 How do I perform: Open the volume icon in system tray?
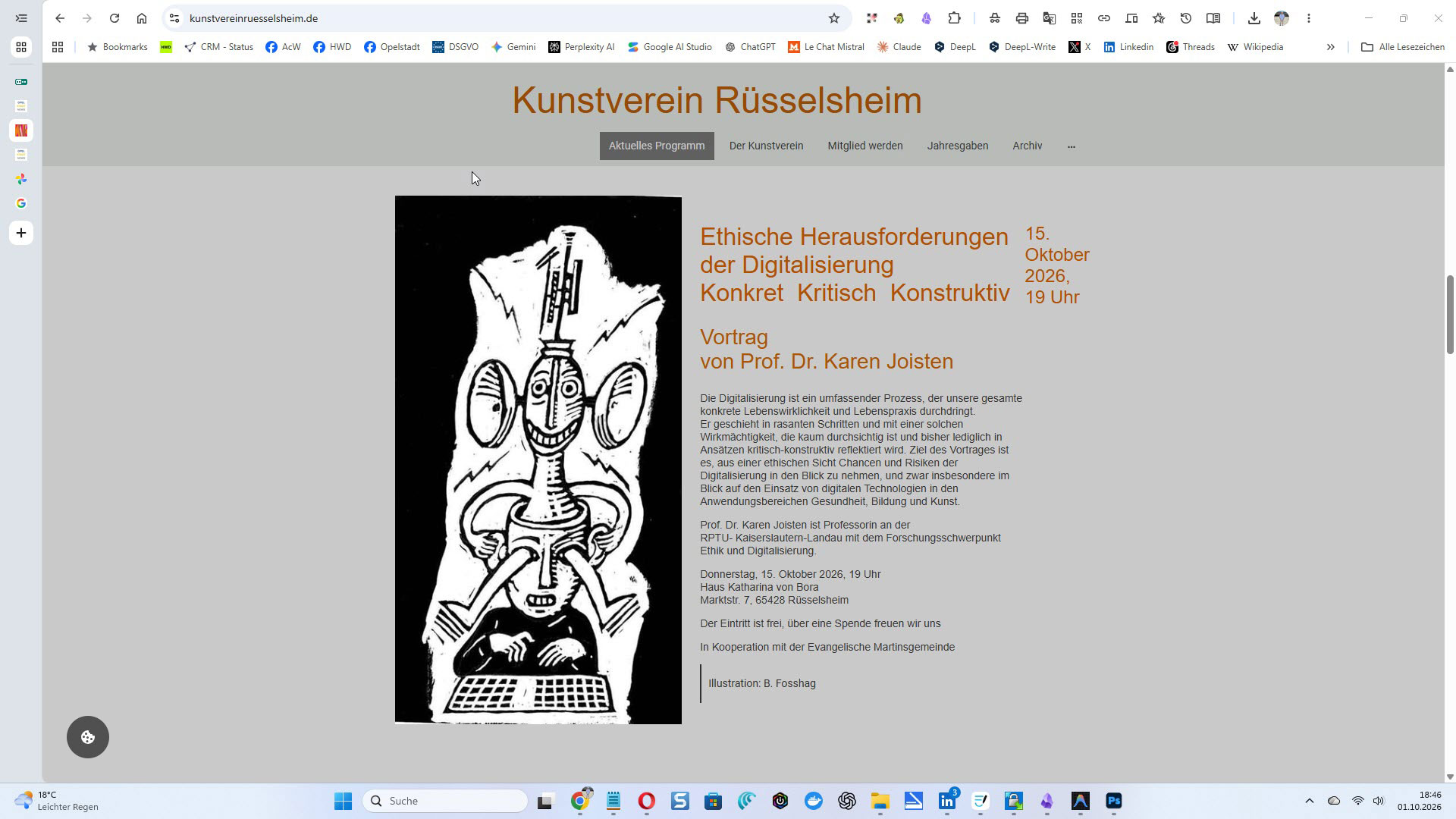(x=1379, y=801)
